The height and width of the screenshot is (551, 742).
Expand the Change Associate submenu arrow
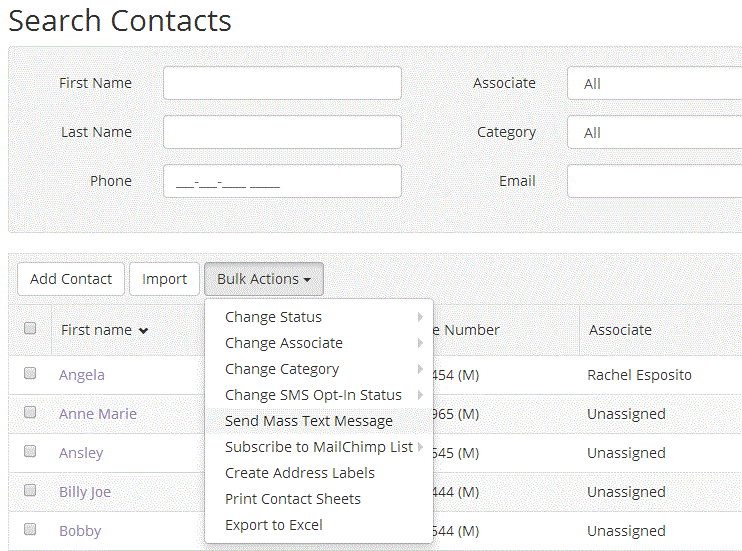(x=420, y=343)
